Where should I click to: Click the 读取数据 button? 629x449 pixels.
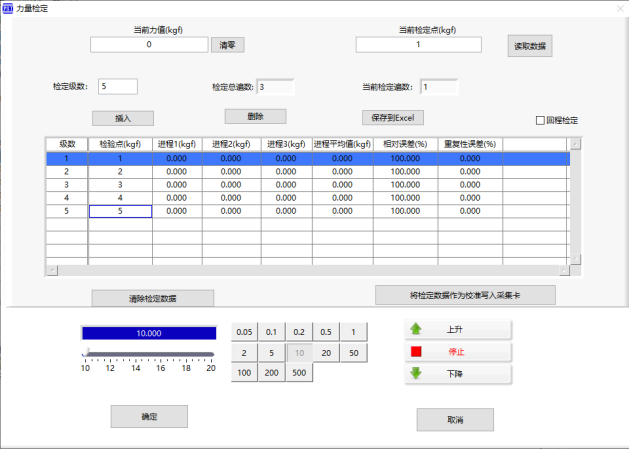tap(529, 46)
